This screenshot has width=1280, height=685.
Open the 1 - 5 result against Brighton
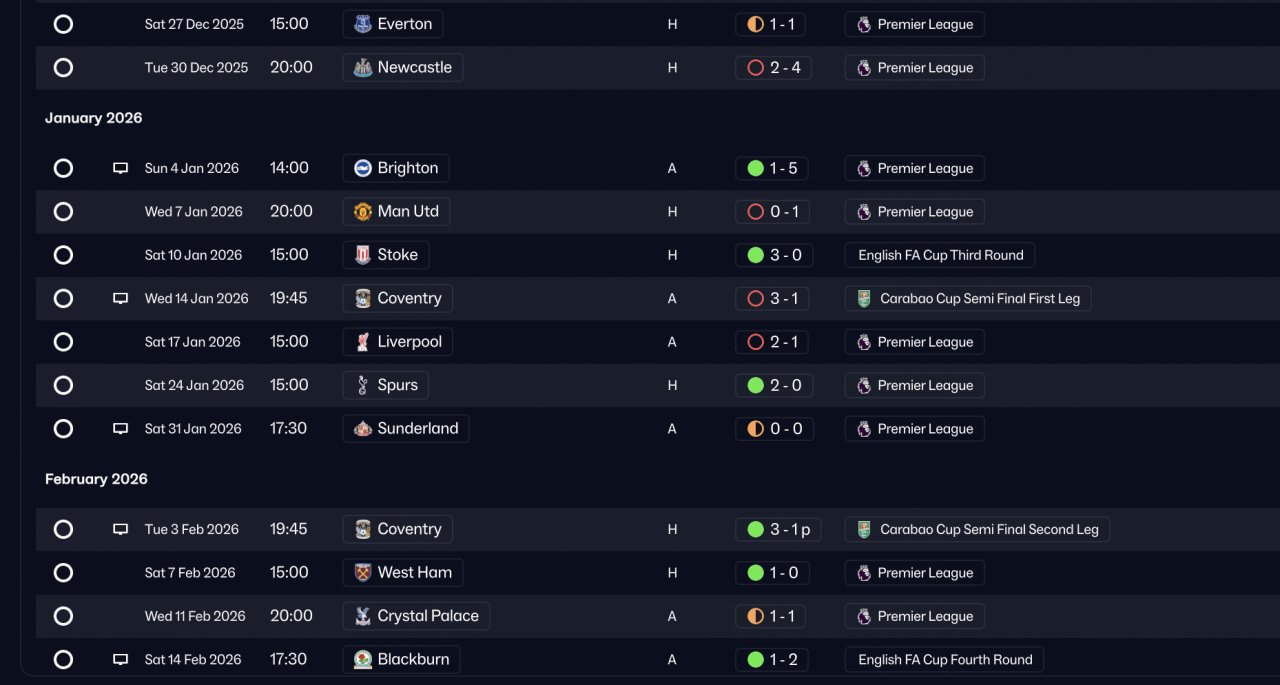(x=772, y=168)
